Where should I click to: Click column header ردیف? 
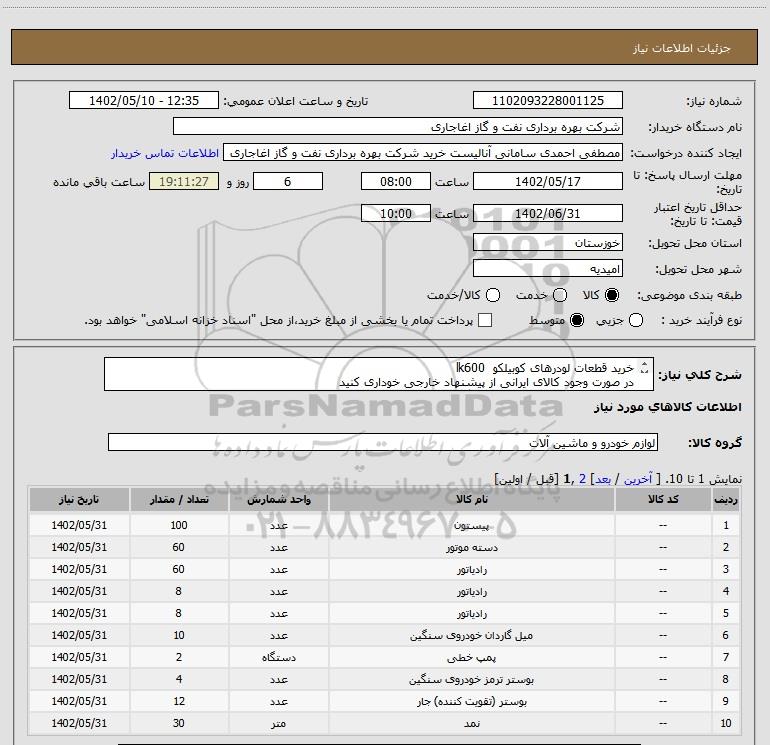pos(726,499)
